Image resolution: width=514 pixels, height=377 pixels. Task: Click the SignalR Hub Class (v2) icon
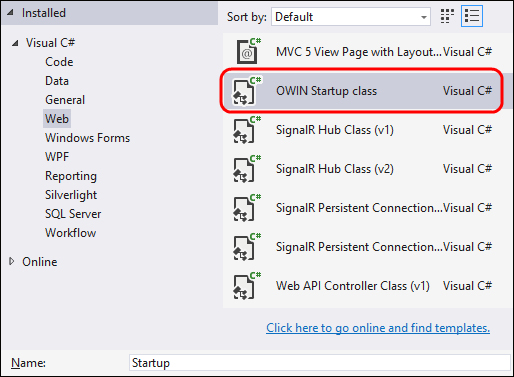[247, 169]
